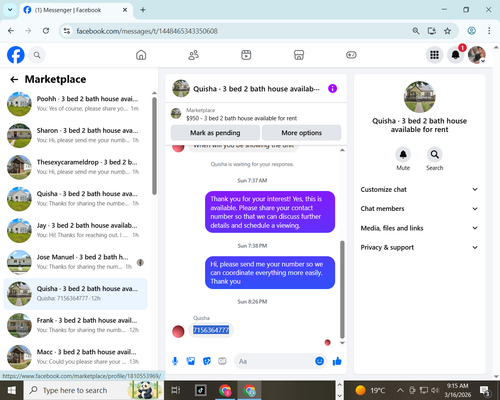
Task: Open a new Chrome tab
Action: pos(143,10)
